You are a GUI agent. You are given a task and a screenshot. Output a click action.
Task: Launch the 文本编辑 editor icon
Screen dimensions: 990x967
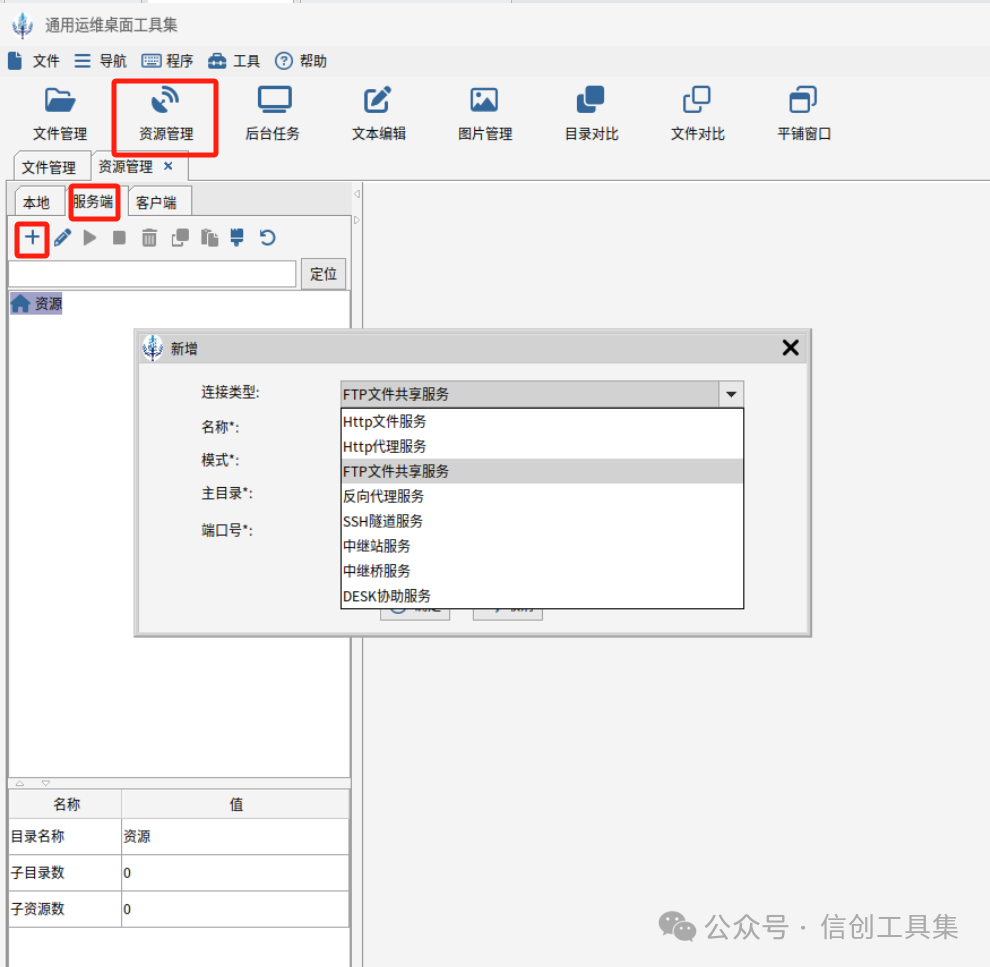click(x=378, y=100)
